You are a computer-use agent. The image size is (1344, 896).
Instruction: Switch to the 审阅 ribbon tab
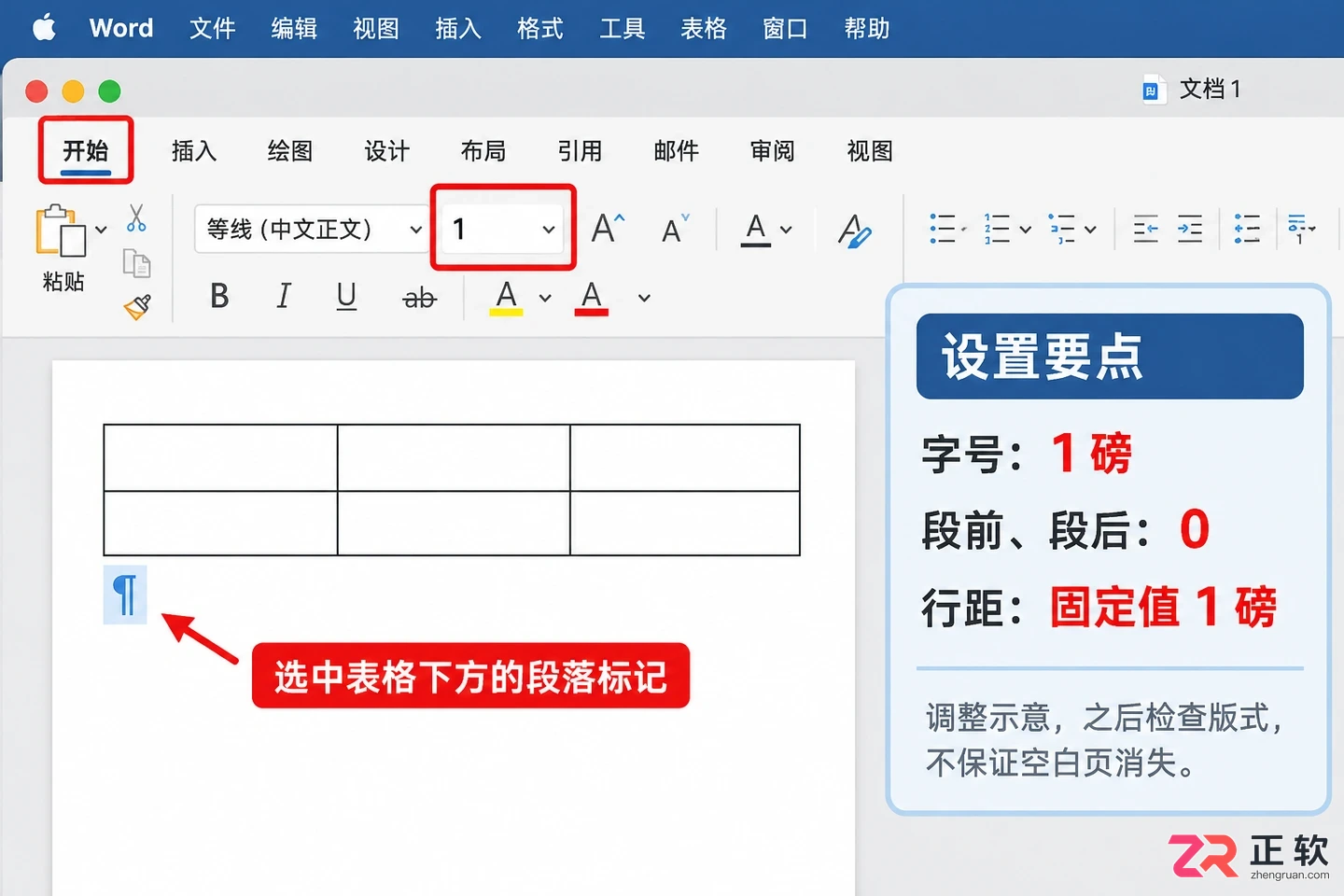tap(773, 150)
